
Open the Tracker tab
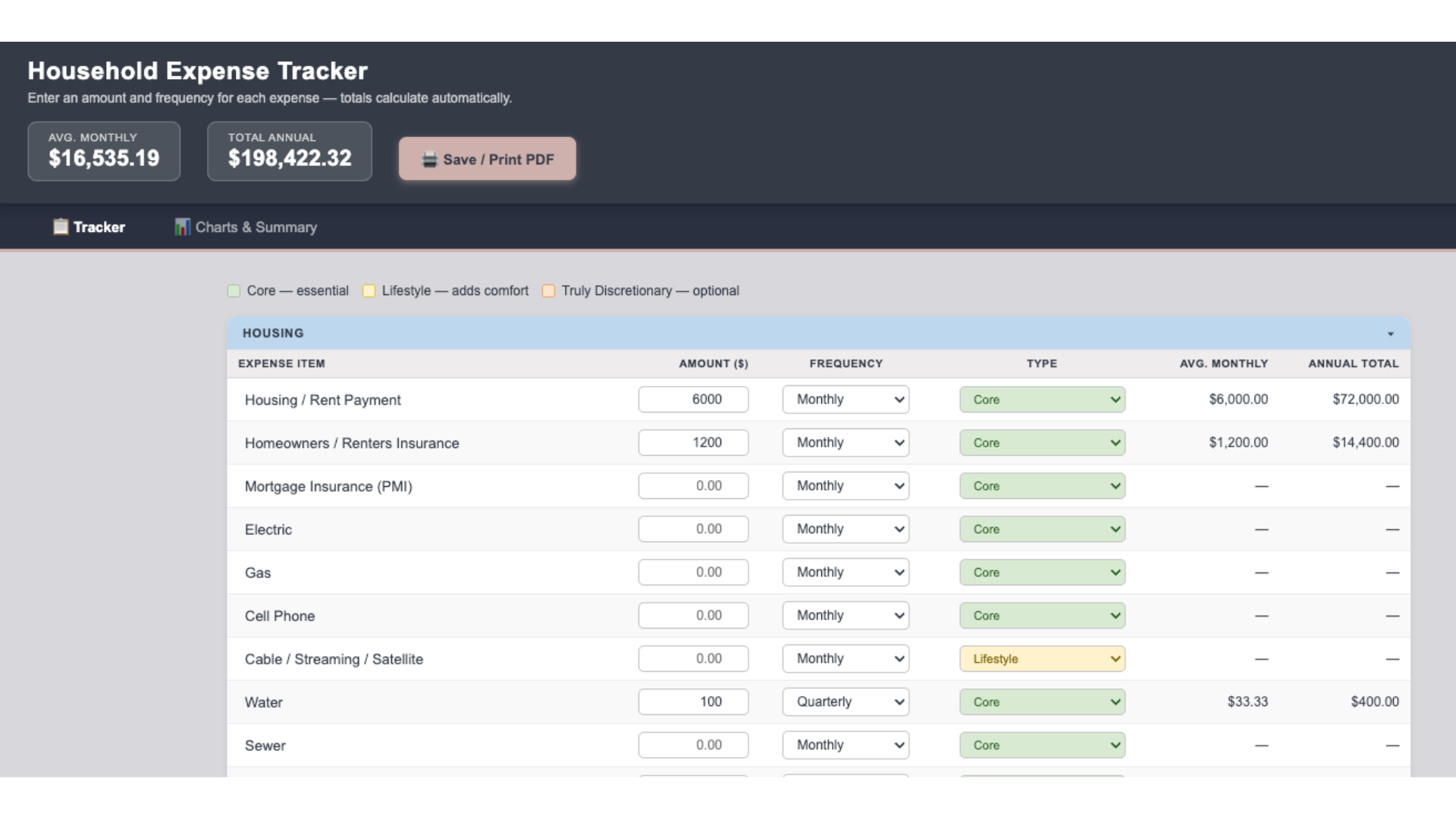click(89, 227)
